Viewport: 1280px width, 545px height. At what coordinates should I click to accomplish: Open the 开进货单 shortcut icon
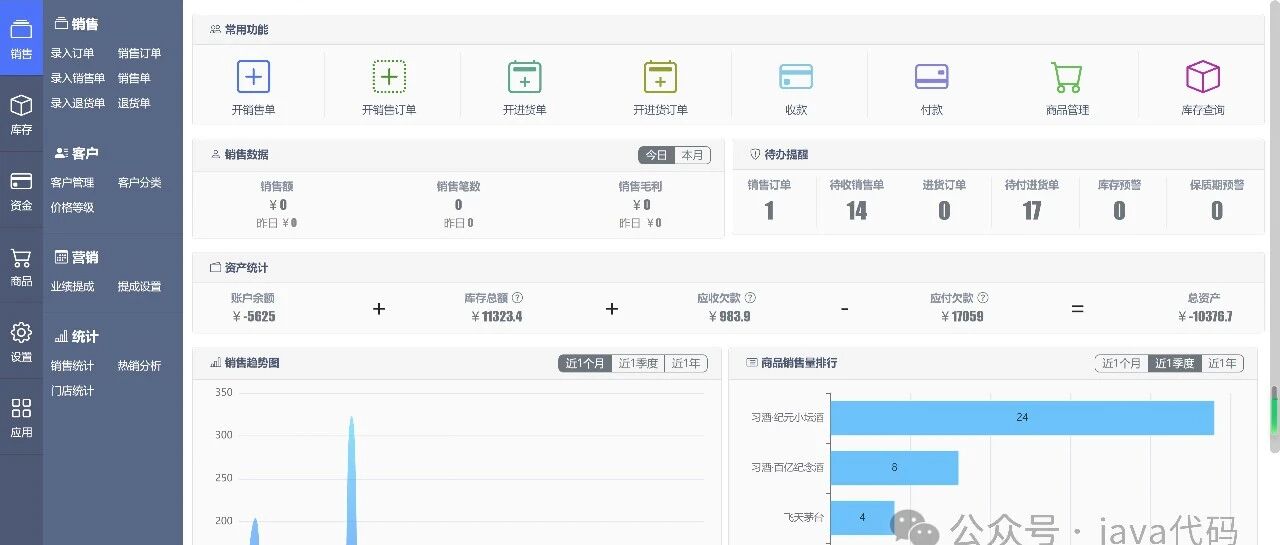[x=525, y=76]
